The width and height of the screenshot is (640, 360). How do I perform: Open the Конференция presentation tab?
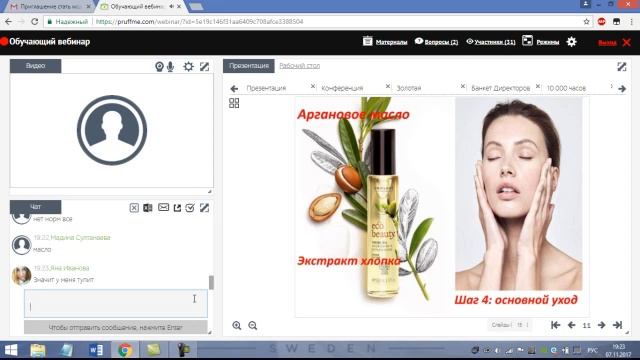pos(342,88)
